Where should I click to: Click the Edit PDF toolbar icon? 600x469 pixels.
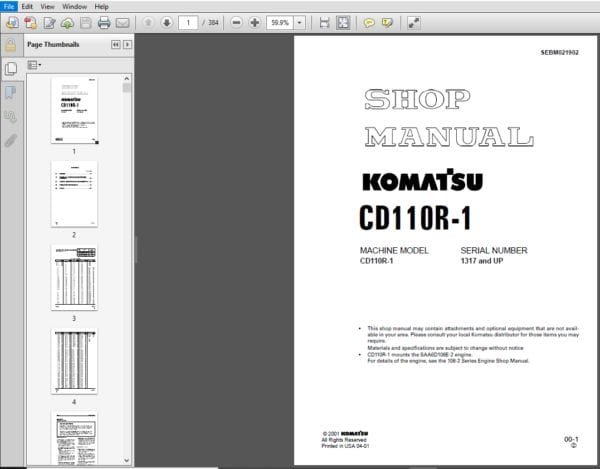(49, 23)
